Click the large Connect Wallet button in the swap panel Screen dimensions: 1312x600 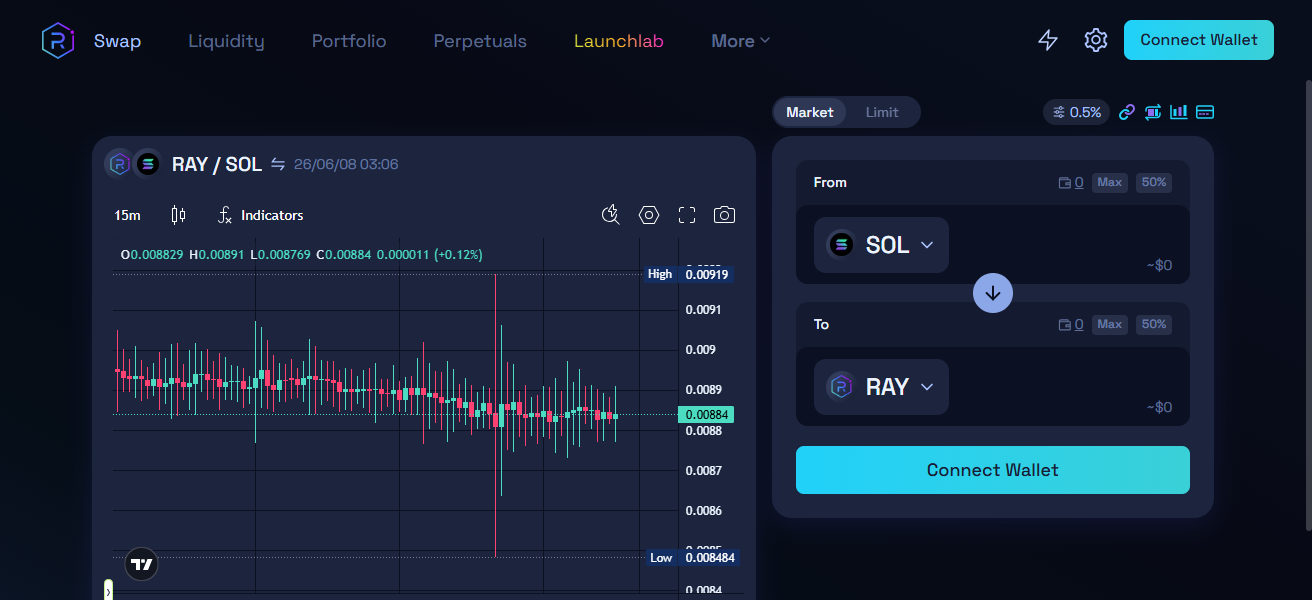pyautogui.click(x=993, y=470)
